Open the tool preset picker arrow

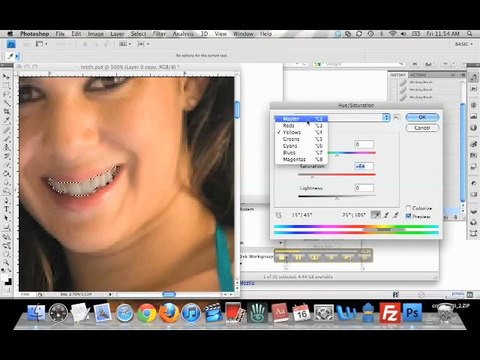[17, 56]
